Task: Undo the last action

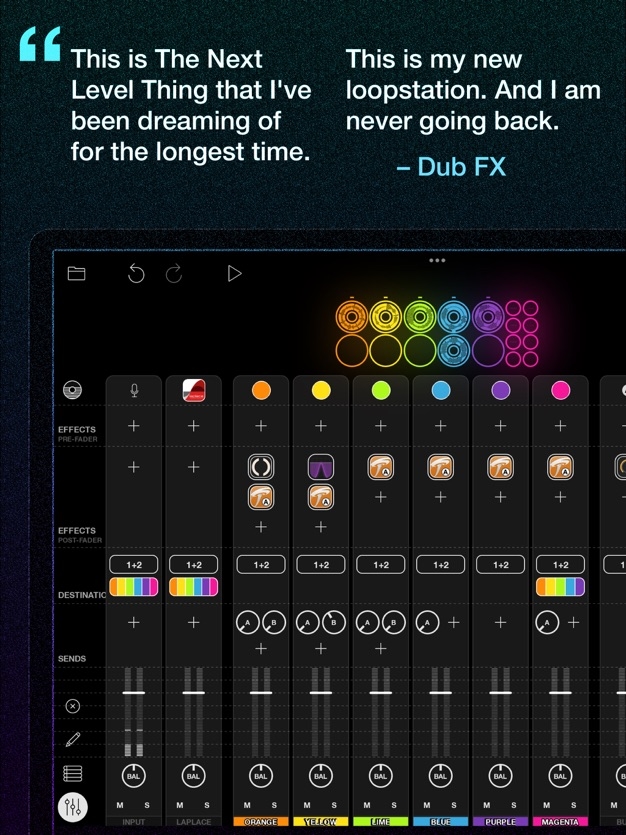Action: [136, 274]
